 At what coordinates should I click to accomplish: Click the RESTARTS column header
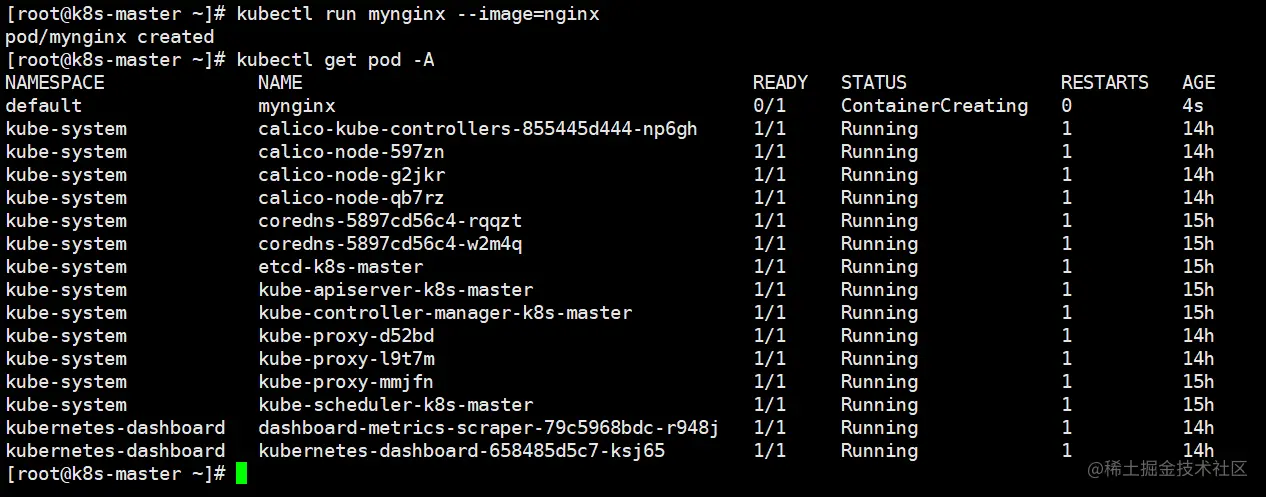pyautogui.click(x=1105, y=83)
